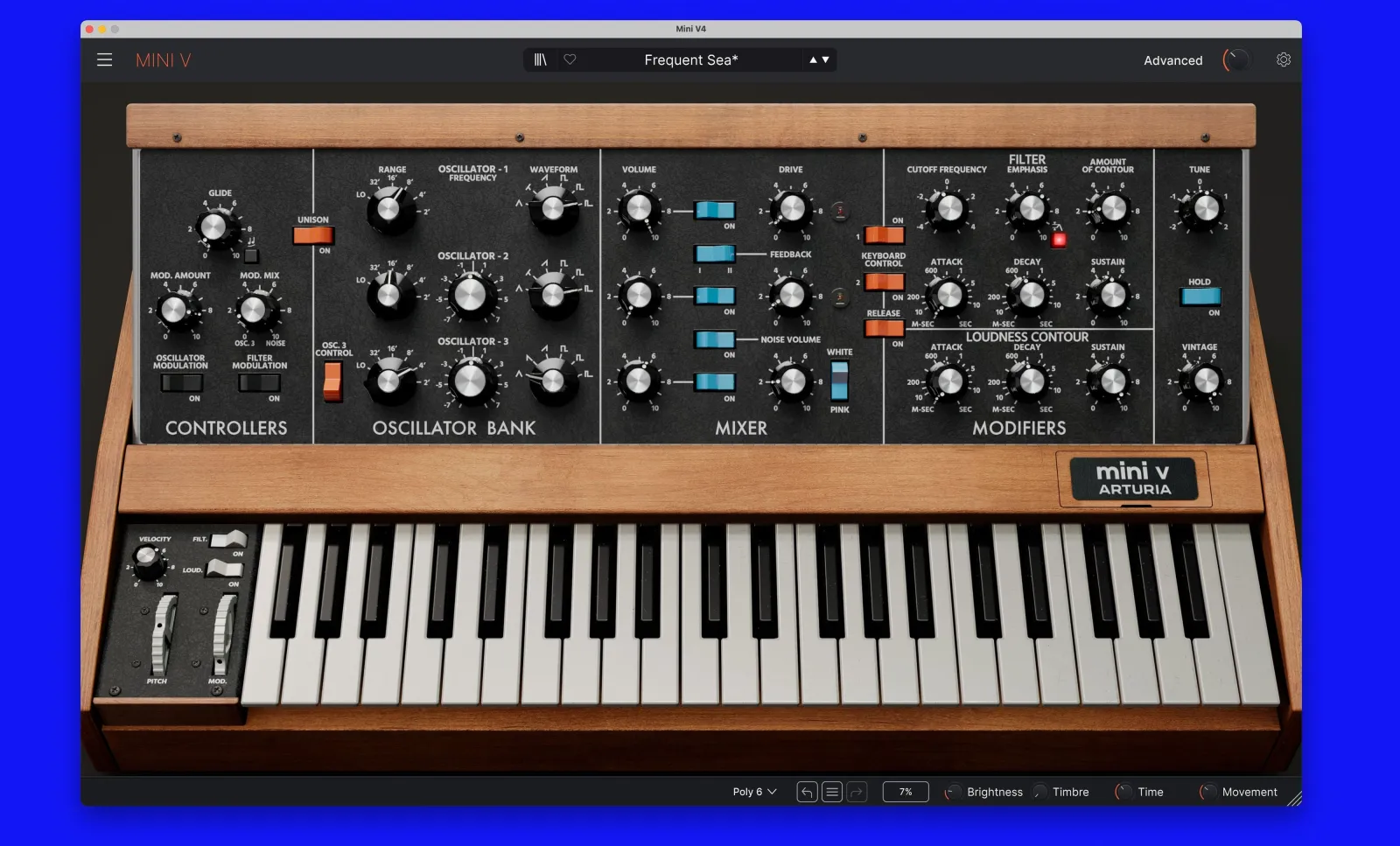Open the preset library browser icon
This screenshot has width=1400, height=846.
pos(541,59)
